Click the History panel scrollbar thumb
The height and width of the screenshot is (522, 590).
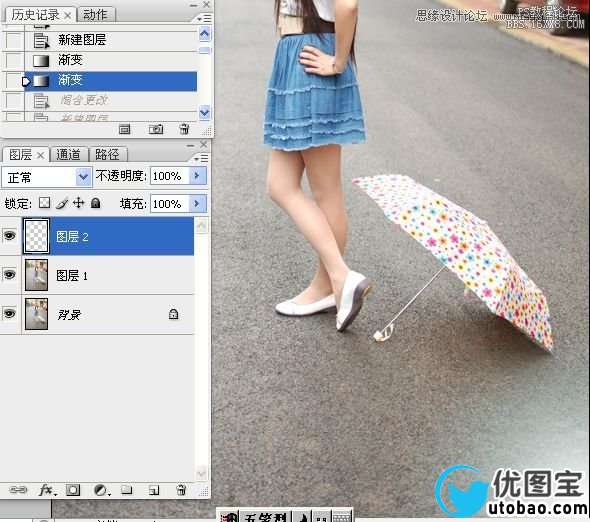204,50
